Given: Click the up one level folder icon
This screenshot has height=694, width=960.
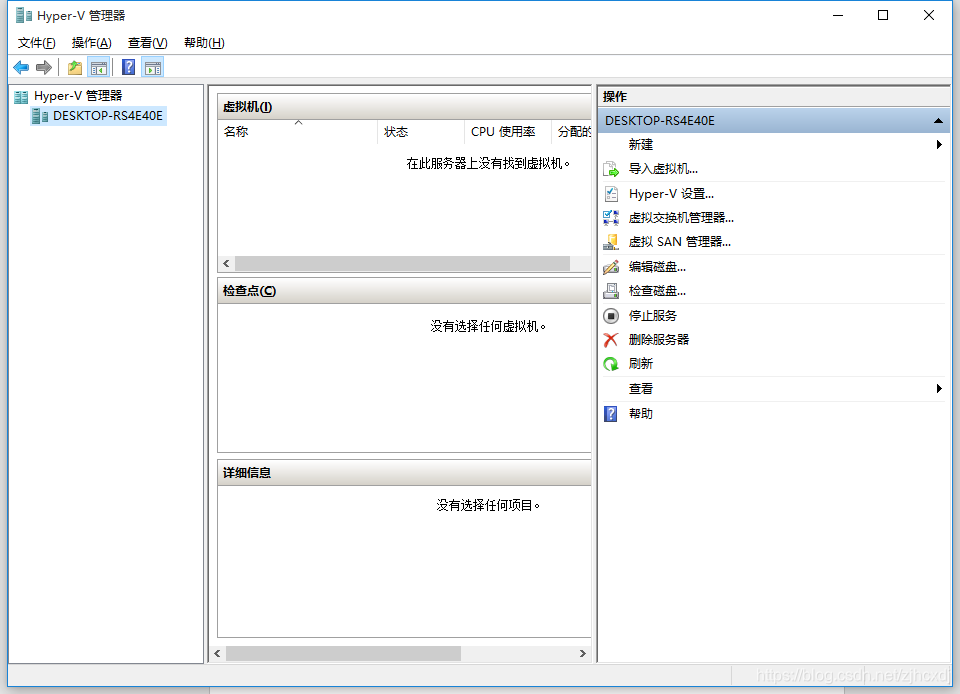Looking at the screenshot, I should coord(75,67).
